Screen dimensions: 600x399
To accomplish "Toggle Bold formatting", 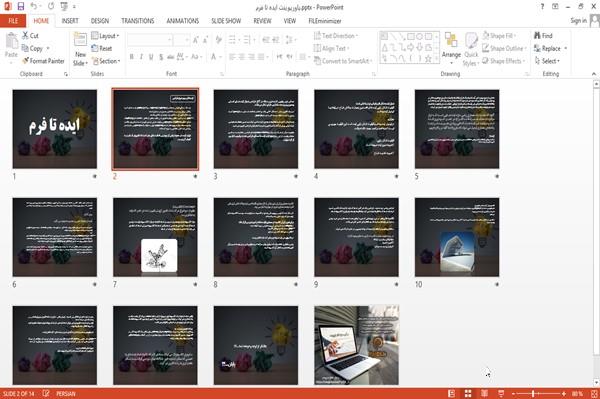I will (132, 57).
